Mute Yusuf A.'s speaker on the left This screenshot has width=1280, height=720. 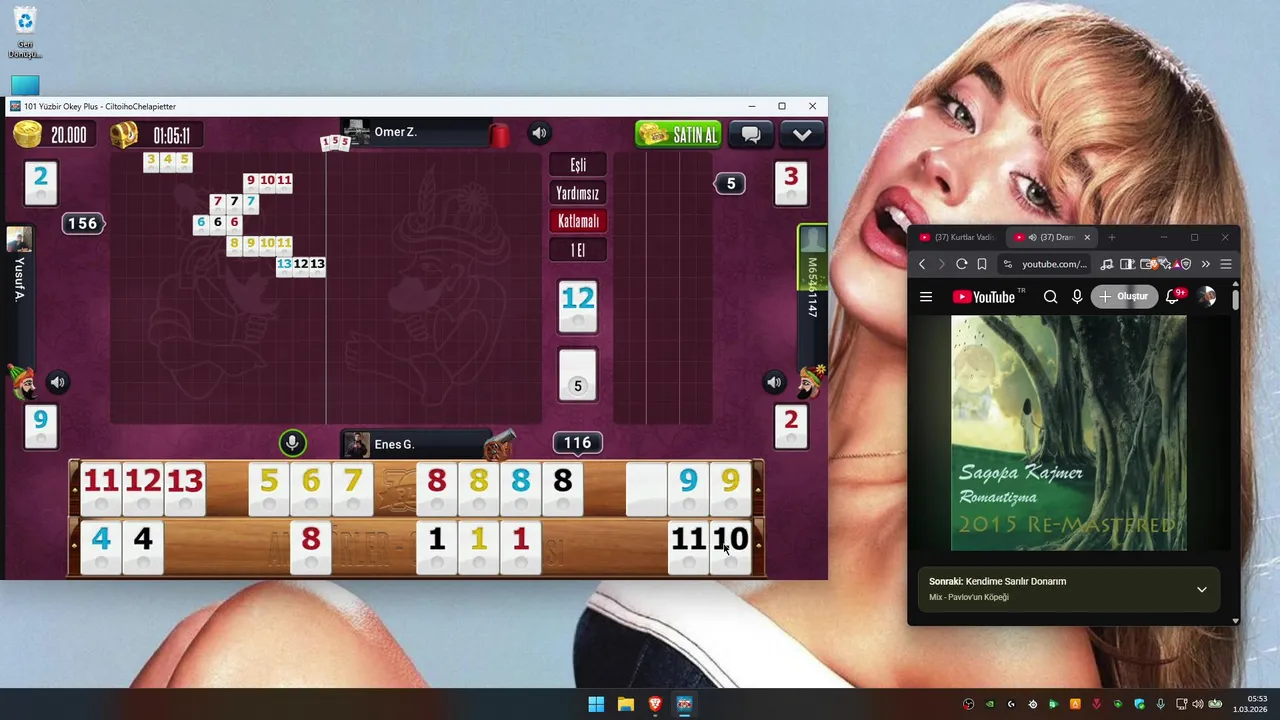pyautogui.click(x=58, y=382)
